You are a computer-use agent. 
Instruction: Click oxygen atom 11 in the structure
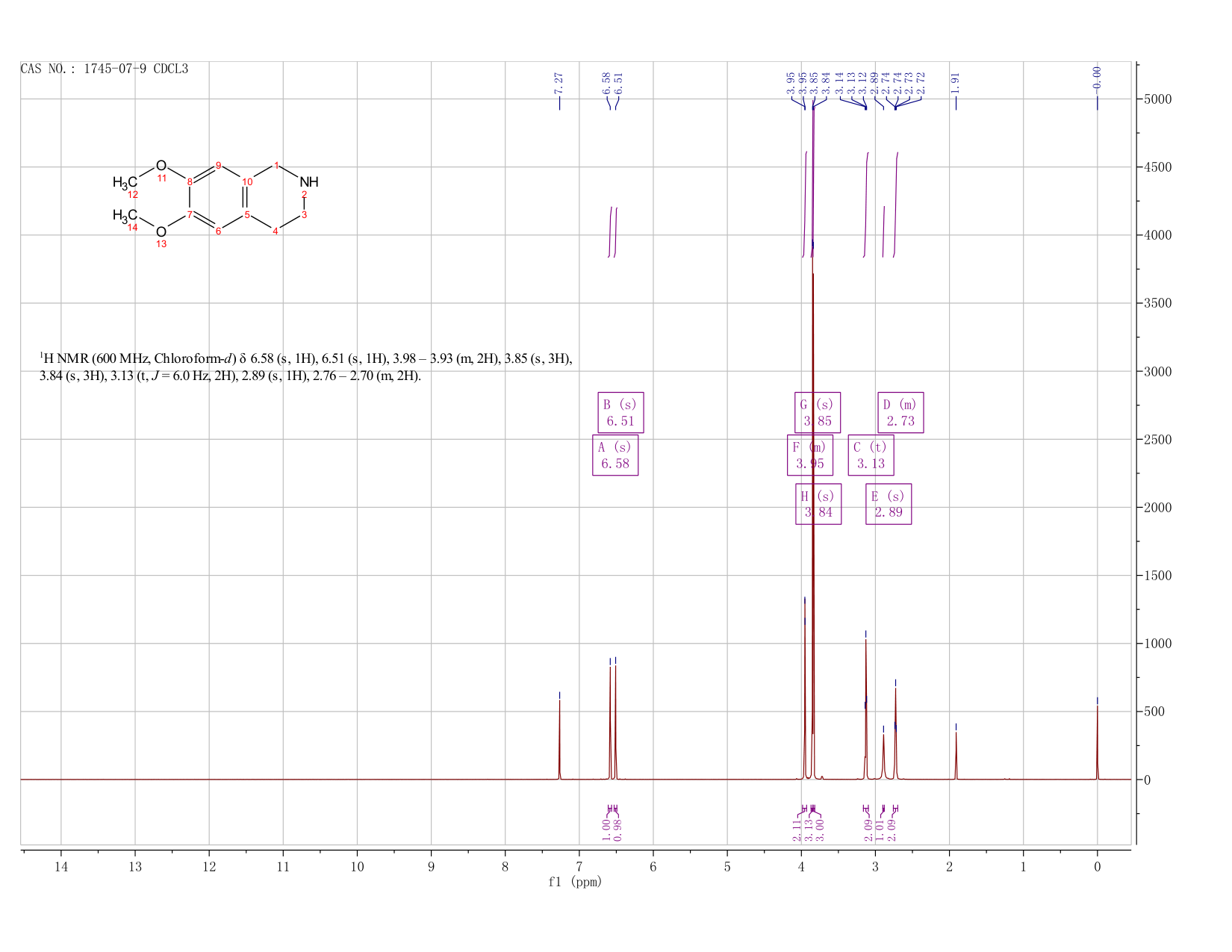pyautogui.click(x=161, y=166)
